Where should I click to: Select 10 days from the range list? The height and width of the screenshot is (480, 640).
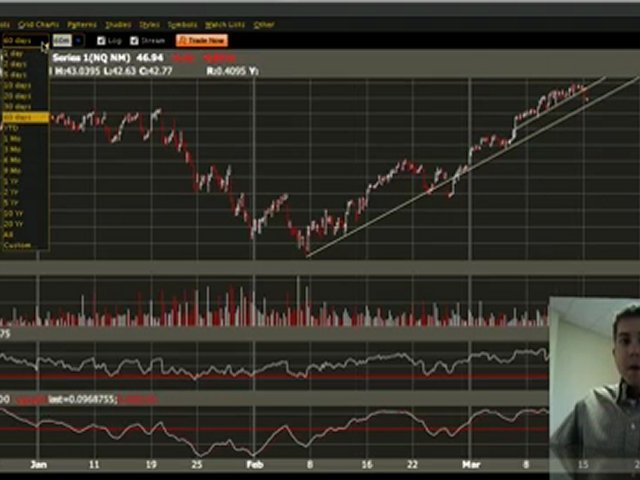tap(25, 86)
